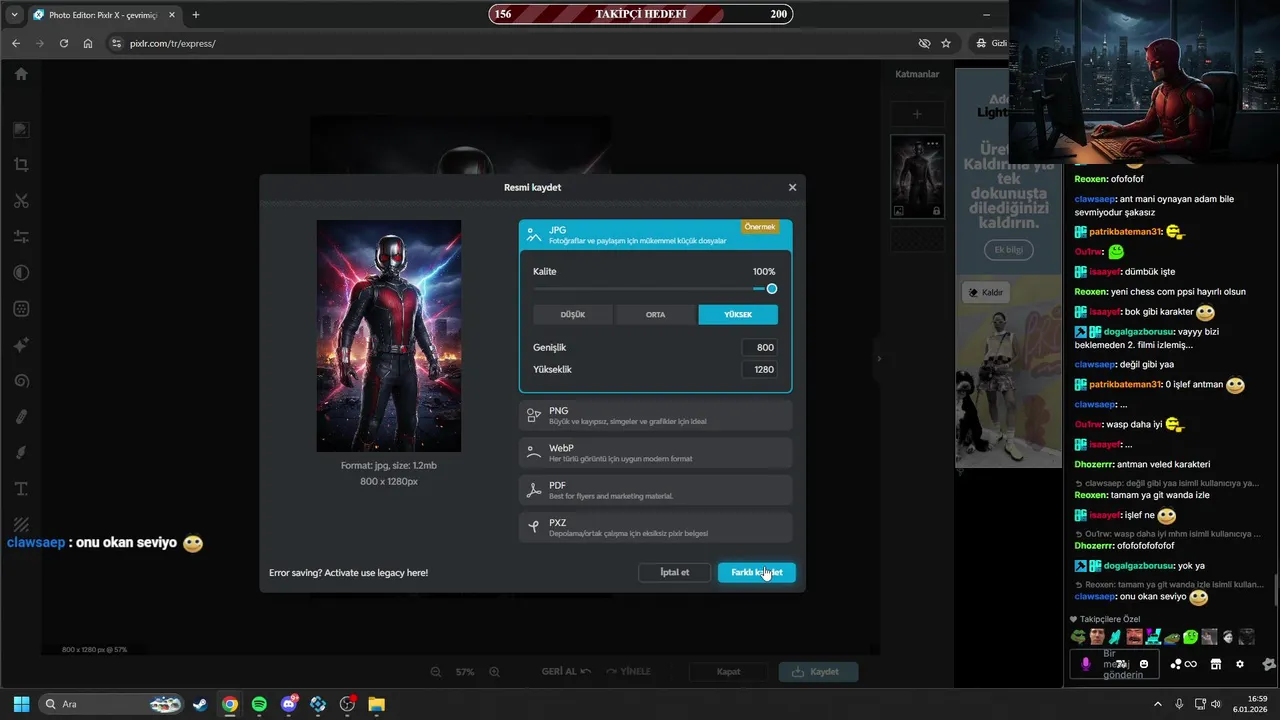The height and width of the screenshot is (720, 1280).
Task: Zoom in with the plus magnifier
Action: tap(494, 672)
